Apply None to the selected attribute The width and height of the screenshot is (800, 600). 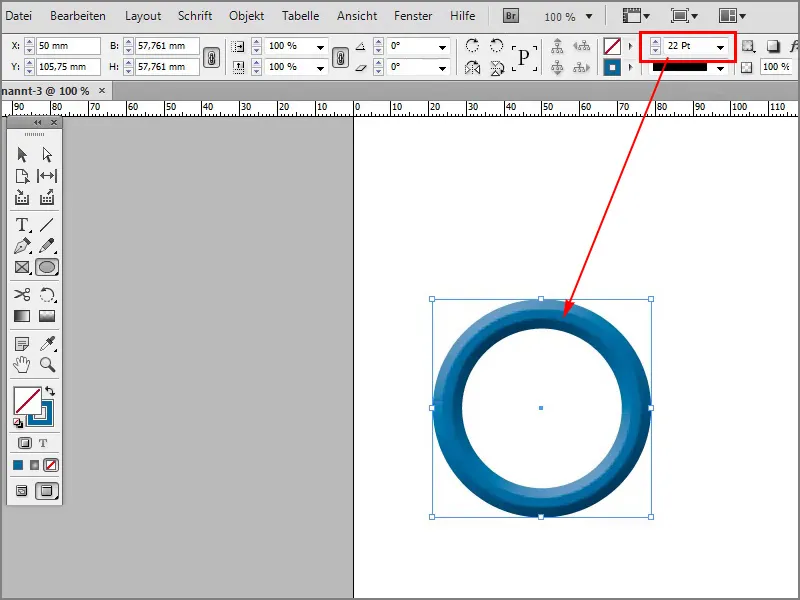click(51, 465)
